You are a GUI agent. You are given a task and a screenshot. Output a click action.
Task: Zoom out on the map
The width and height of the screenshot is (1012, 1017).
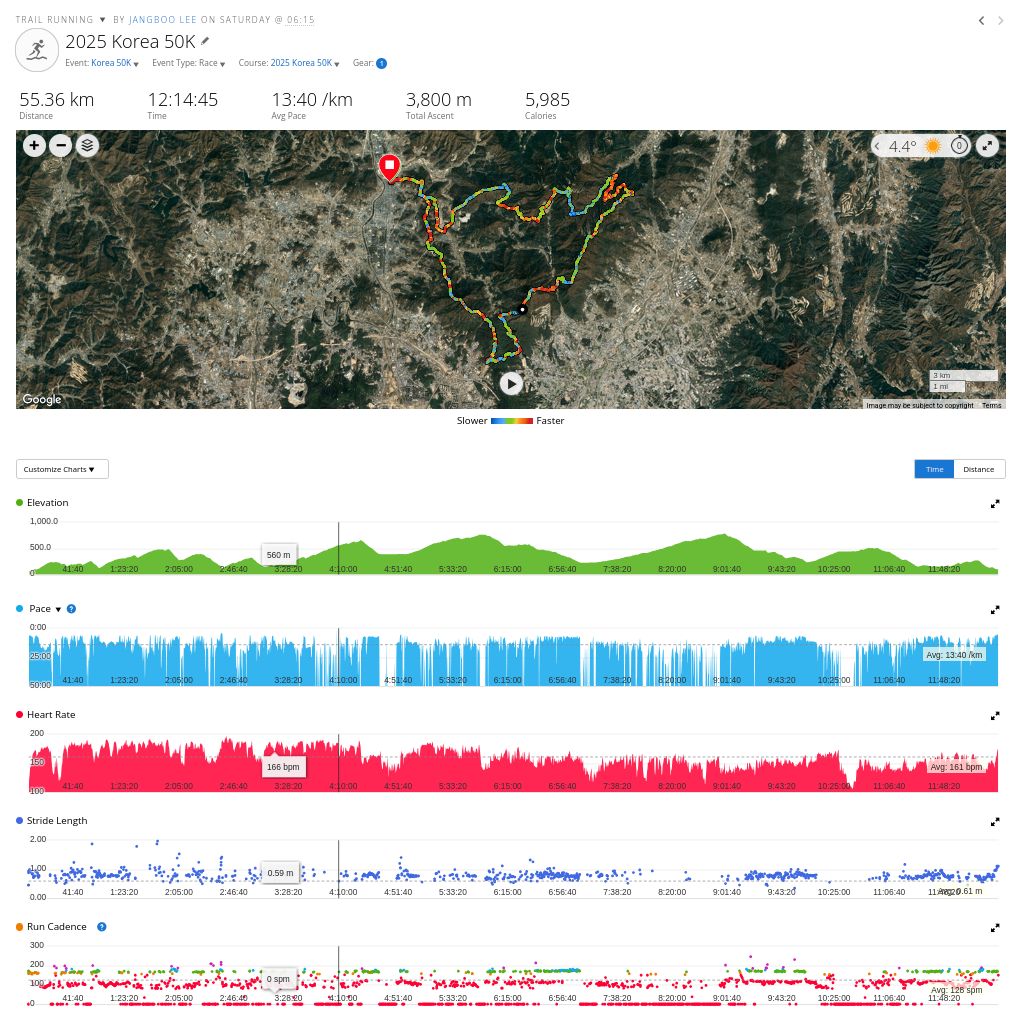pyautogui.click(x=61, y=145)
